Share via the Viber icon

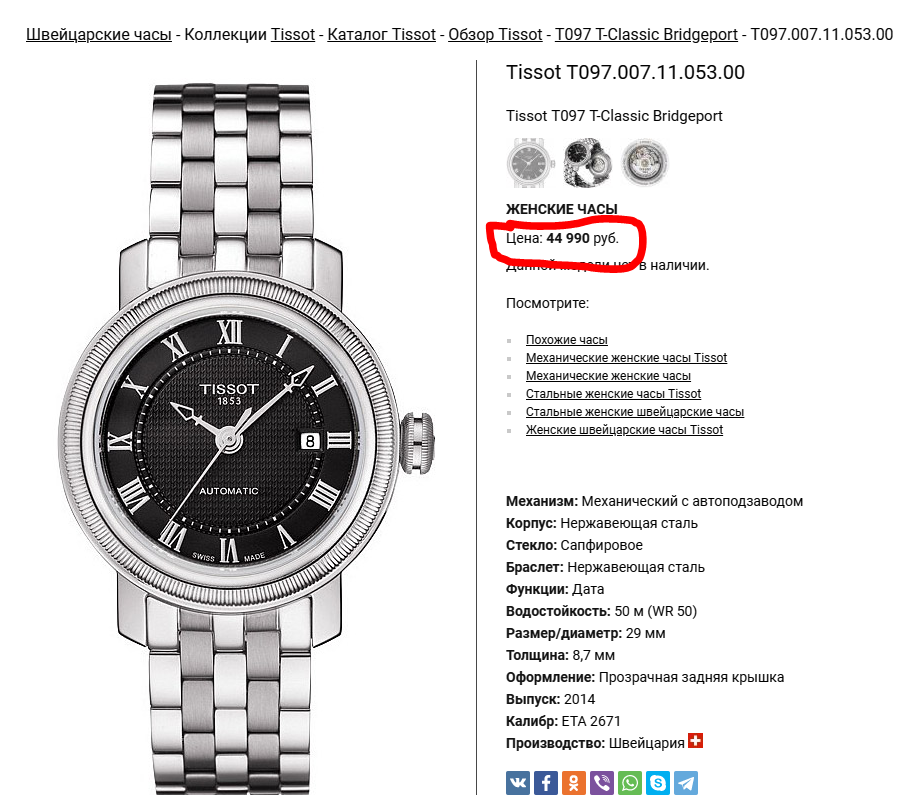point(602,783)
